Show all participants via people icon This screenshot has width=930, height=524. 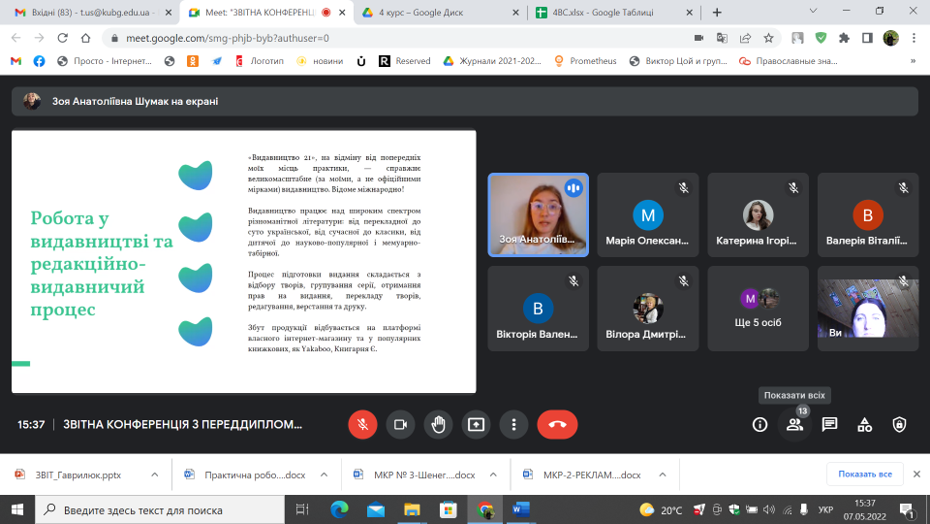794,425
